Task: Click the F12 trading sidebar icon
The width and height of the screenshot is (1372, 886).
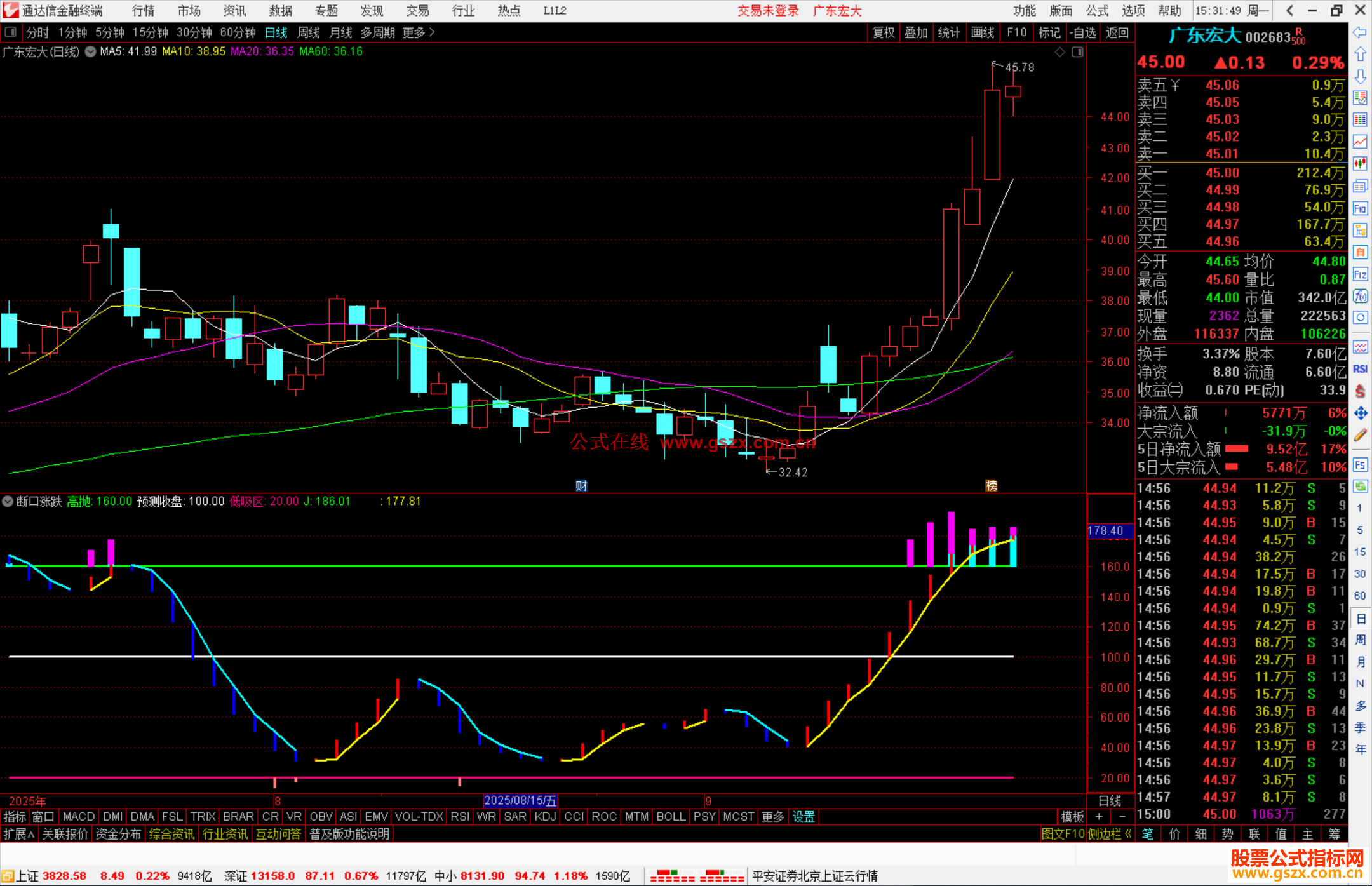Action: pyautogui.click(x=1360, y=274)
